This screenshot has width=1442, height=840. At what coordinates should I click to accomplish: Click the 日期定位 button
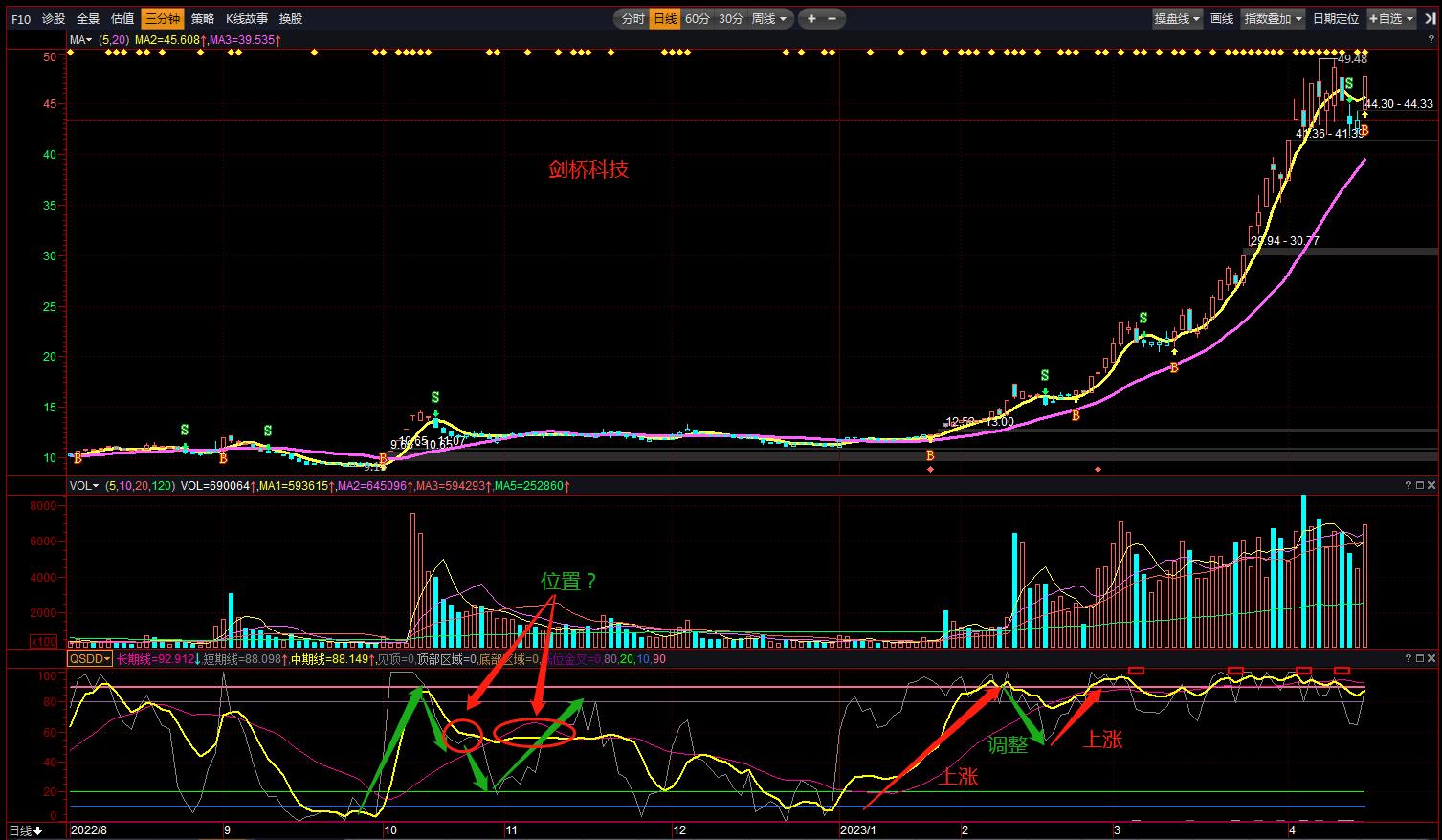[1335, 19]
